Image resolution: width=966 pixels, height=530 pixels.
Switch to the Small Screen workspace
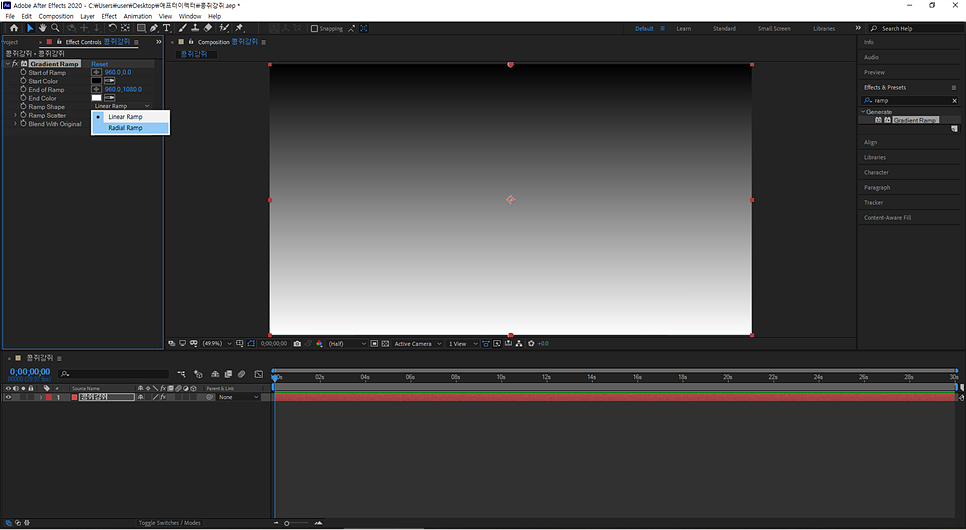pos(774,28)
